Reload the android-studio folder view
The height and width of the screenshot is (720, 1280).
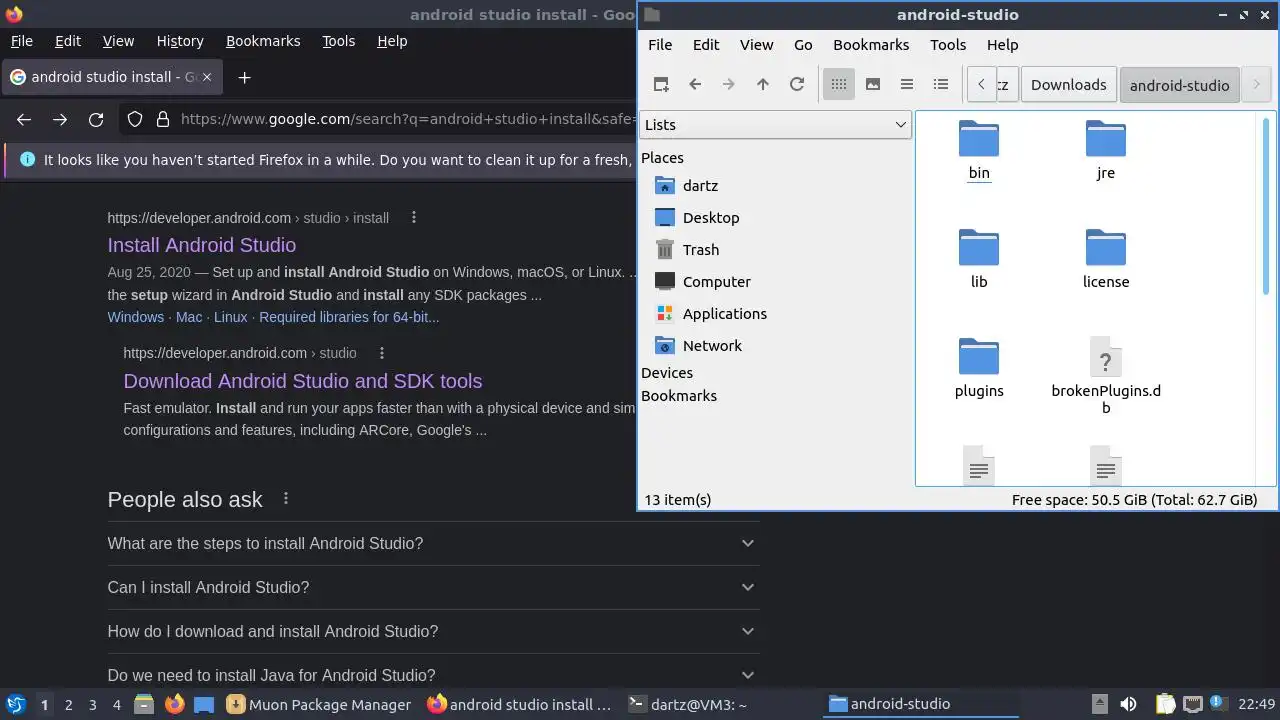pyautogui.click(x=797, y=85)
